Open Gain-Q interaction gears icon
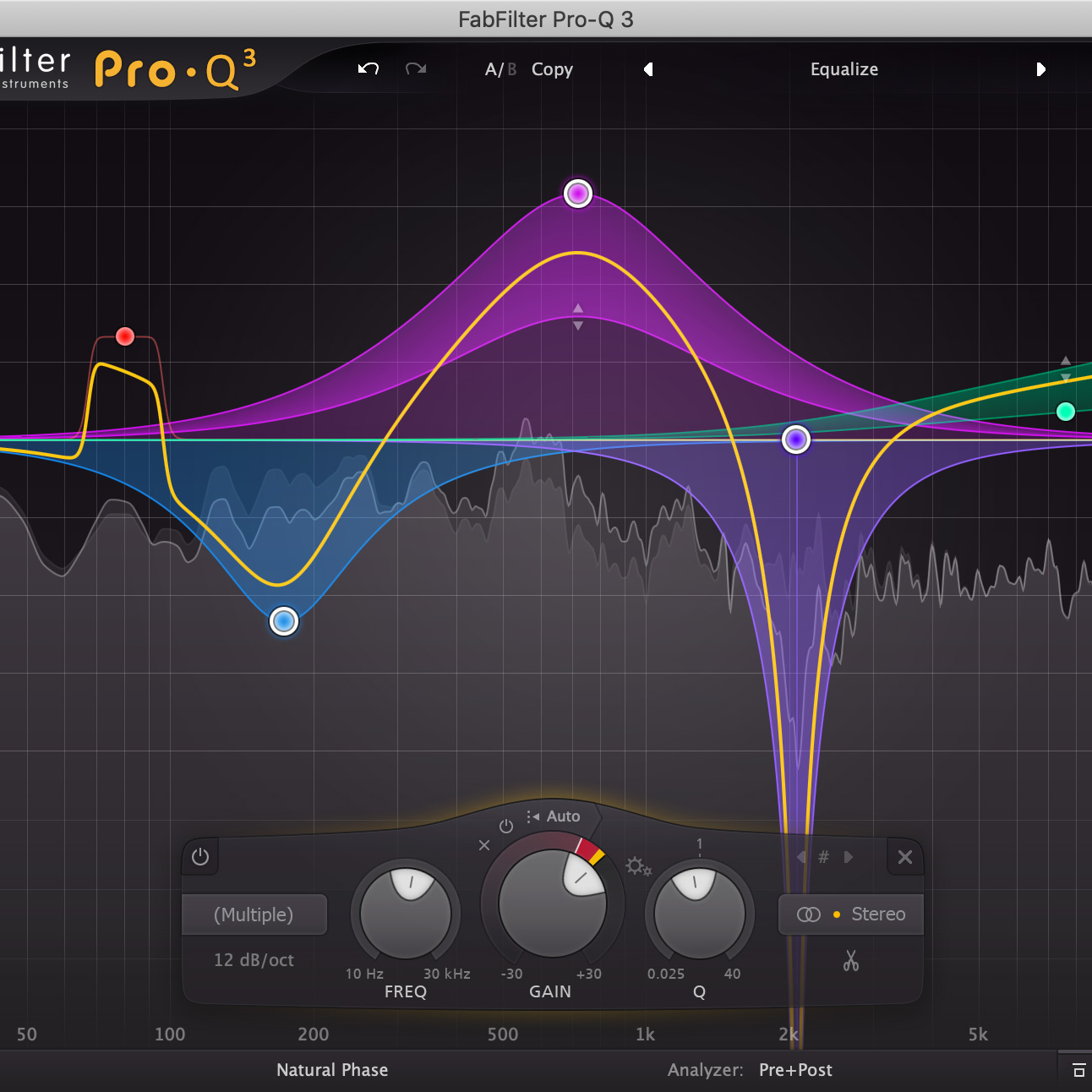The width and height of the screenshot is (1092, 1092). tap(638, 866)
